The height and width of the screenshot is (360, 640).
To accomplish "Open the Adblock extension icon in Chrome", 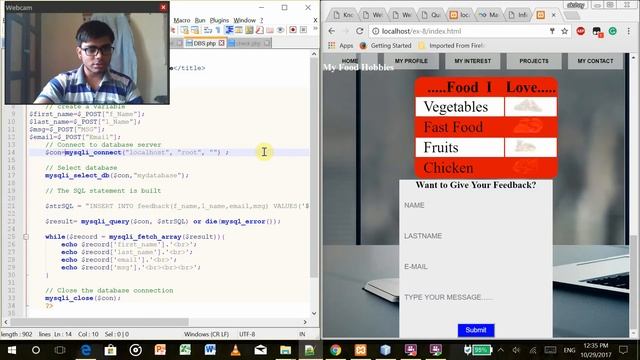I will point(580,31).
